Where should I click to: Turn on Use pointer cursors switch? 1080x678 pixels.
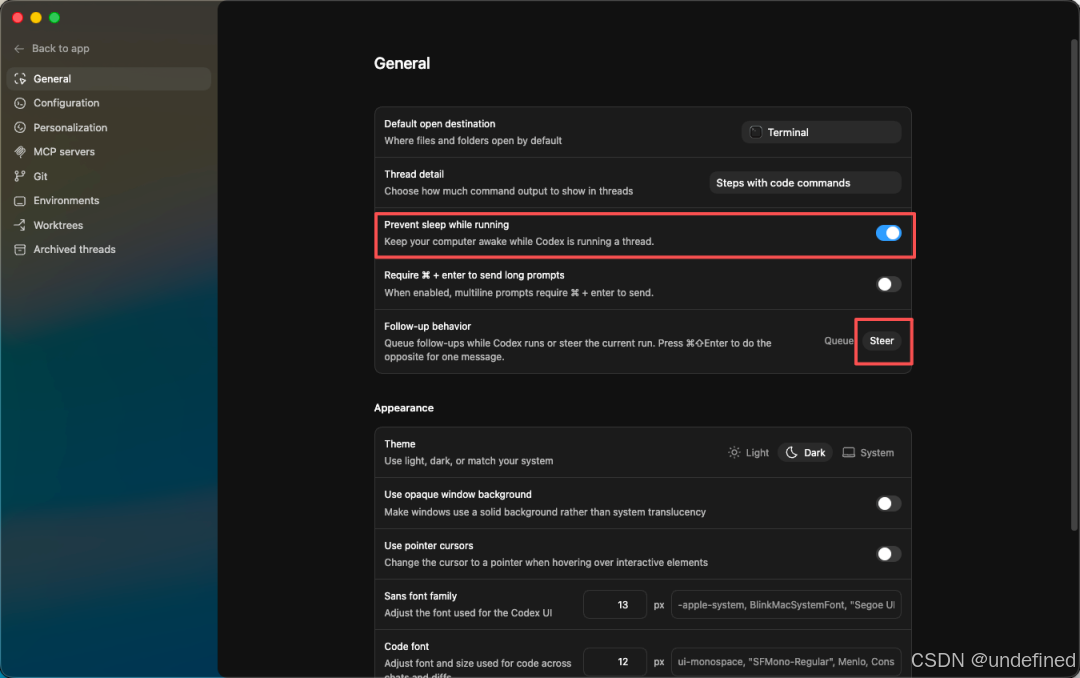coord(888,554)
